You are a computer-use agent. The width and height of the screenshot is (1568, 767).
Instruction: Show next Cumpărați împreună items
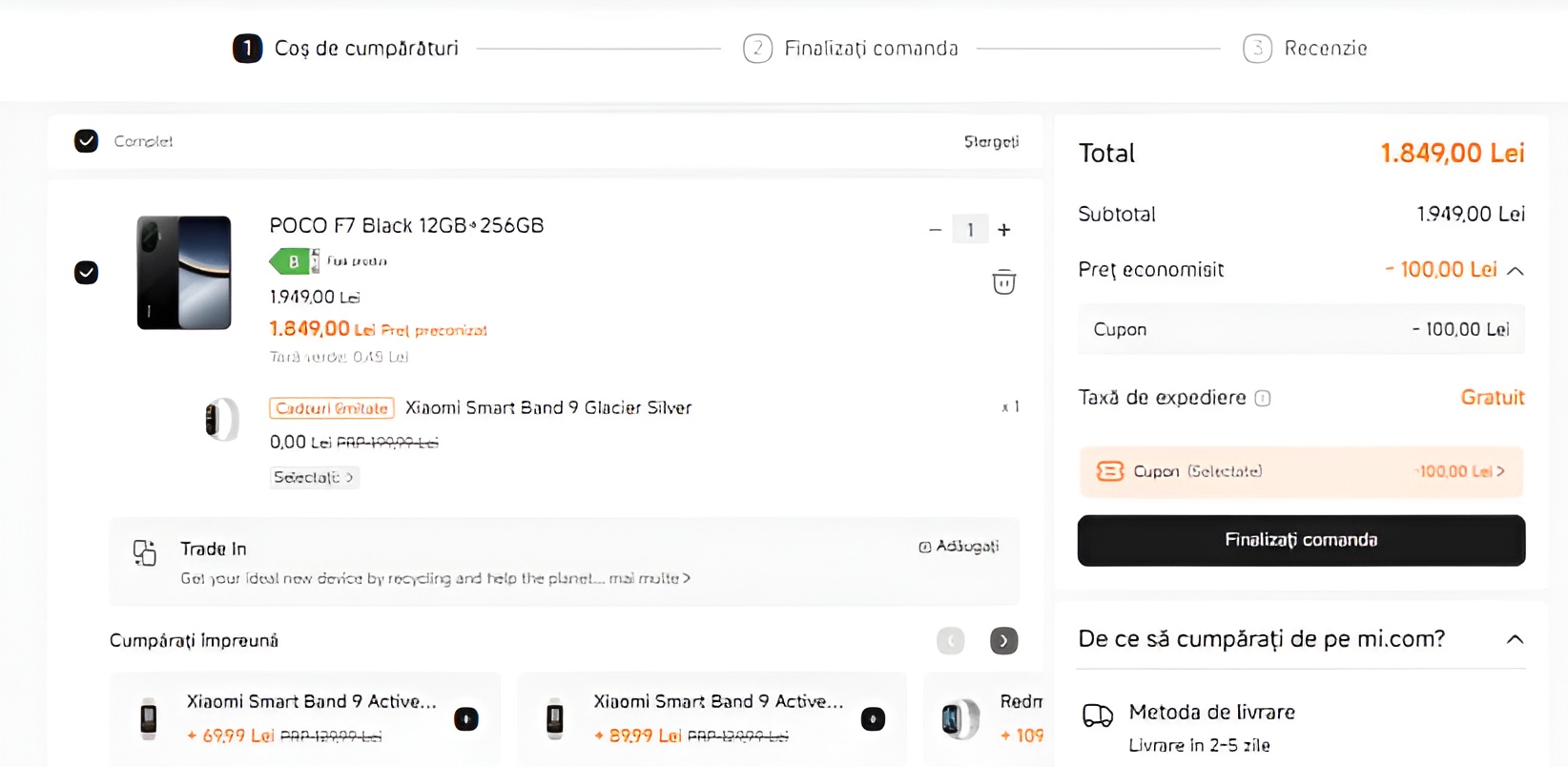pos(1003,641)
